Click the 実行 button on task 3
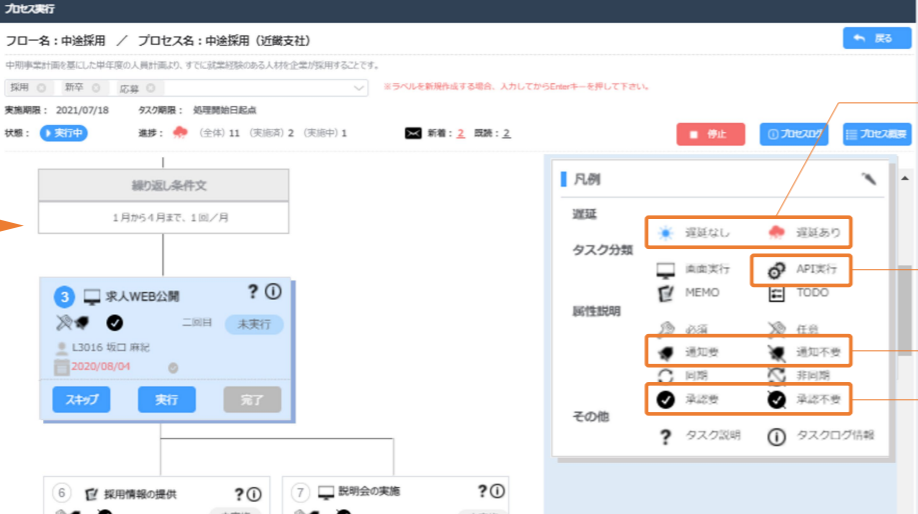The image size is (918, 514). (166, 400)
